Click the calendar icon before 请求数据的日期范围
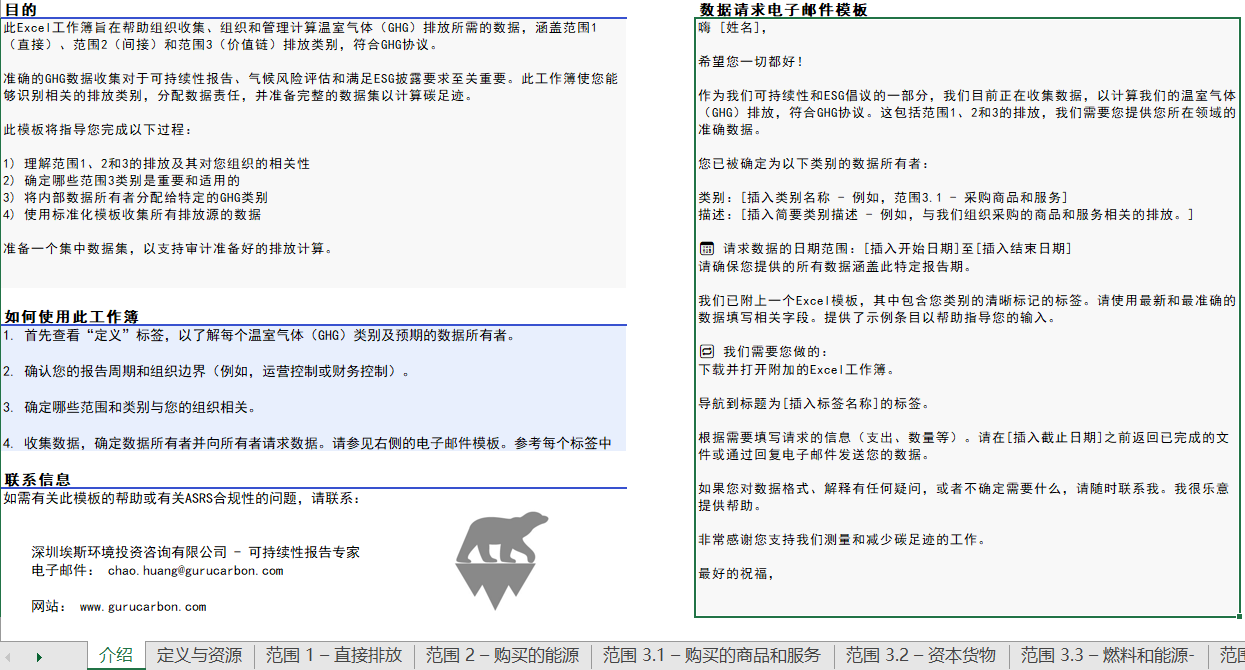This screenshot has width=1245, height=670. 706,248
